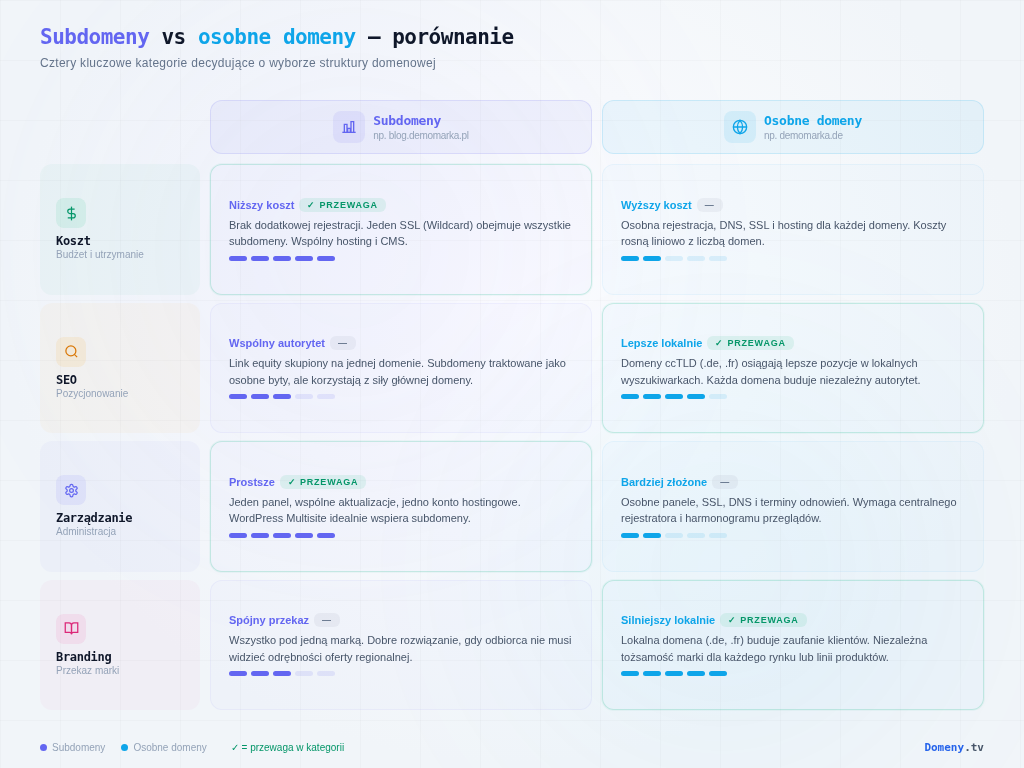Click the PRZEWAGA badge next to Lepsze lokalnie
This screenshot has height=768, width=1024.
[750, 343]
